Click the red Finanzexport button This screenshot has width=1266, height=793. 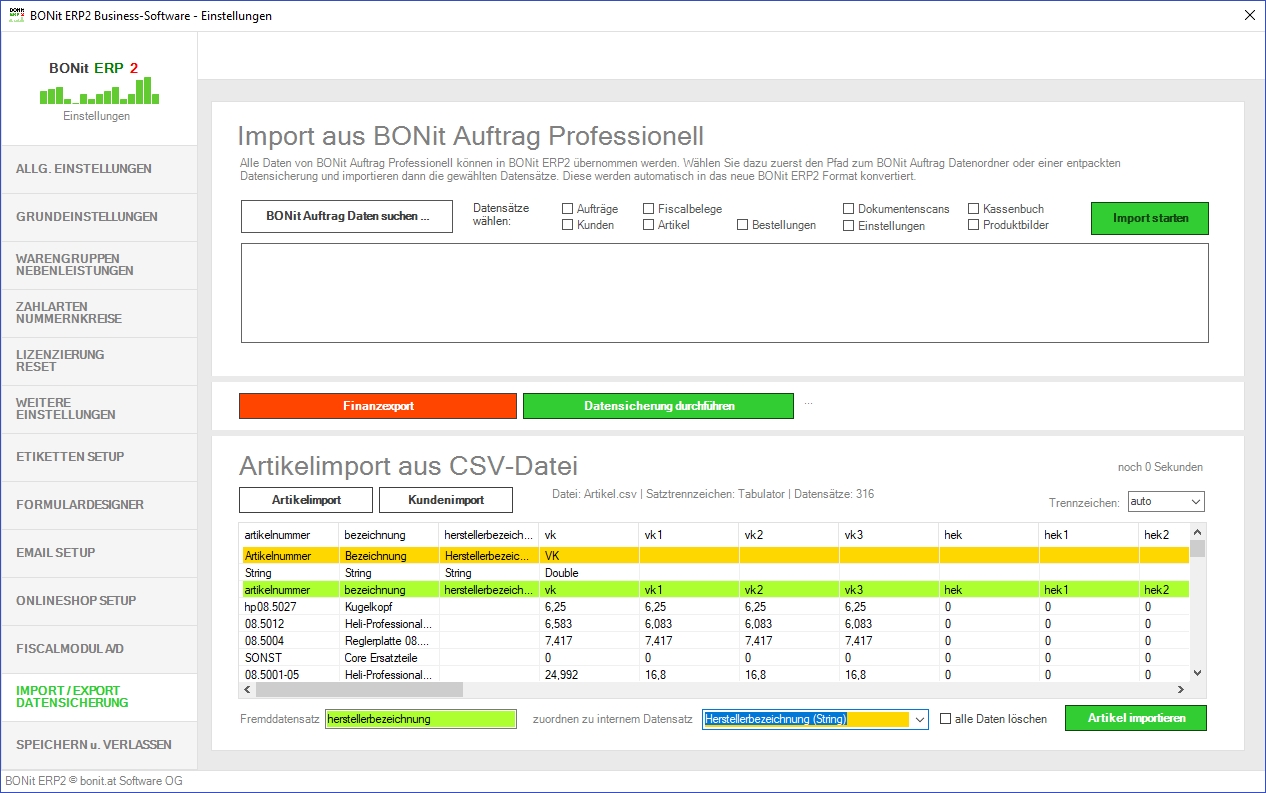tap(378, 406)
